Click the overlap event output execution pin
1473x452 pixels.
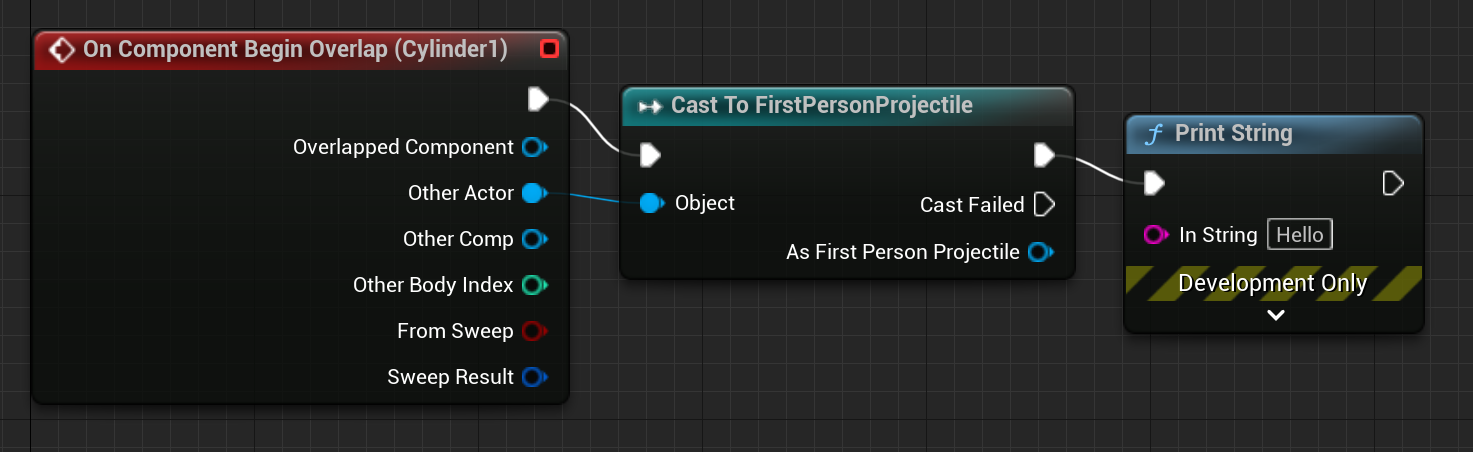(538, 98)
